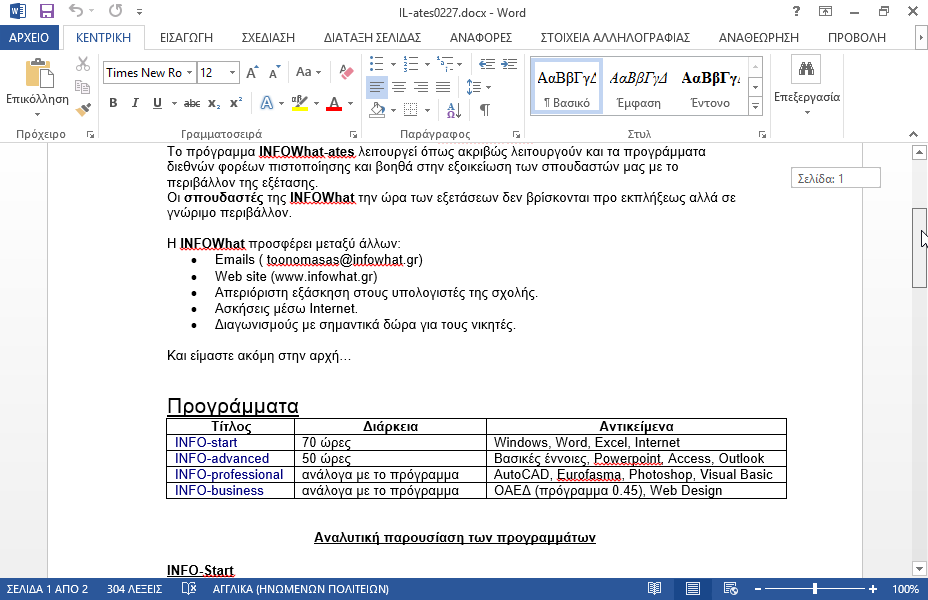The height and width of the screenshot is (600, 928).
Task: Switch to the ΣΧΕΔΙΑΣΗ ribbon tab
Action: (x=268, y=37)
